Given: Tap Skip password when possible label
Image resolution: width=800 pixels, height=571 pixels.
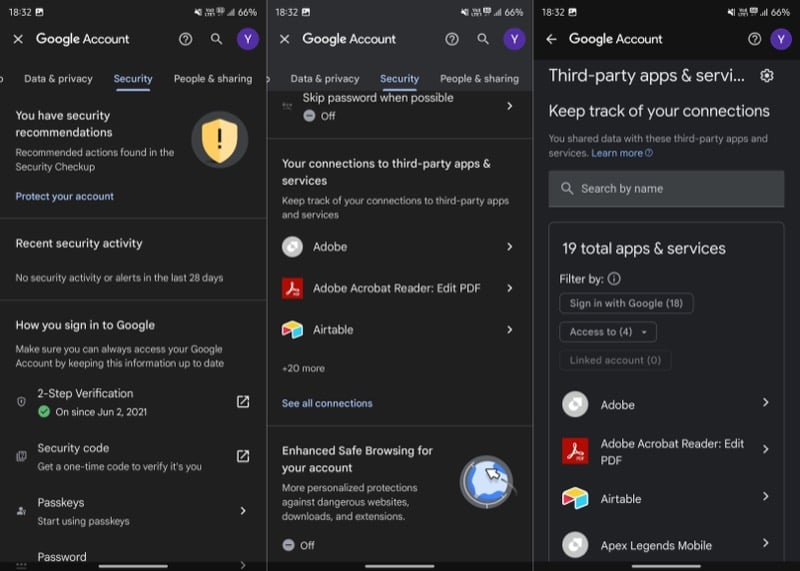Looking at the screenshot, I should pos(378,98).
